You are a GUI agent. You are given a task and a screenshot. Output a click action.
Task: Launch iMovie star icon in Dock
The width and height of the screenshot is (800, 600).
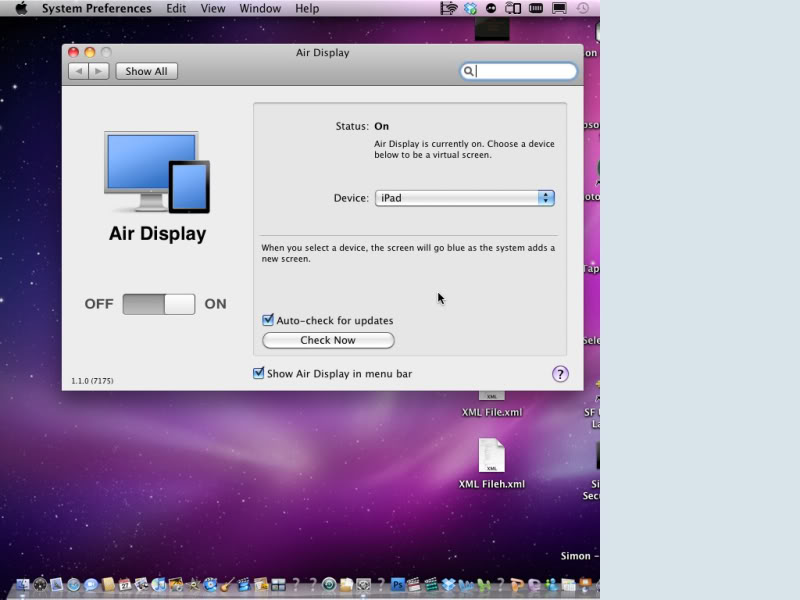(193, 585)
